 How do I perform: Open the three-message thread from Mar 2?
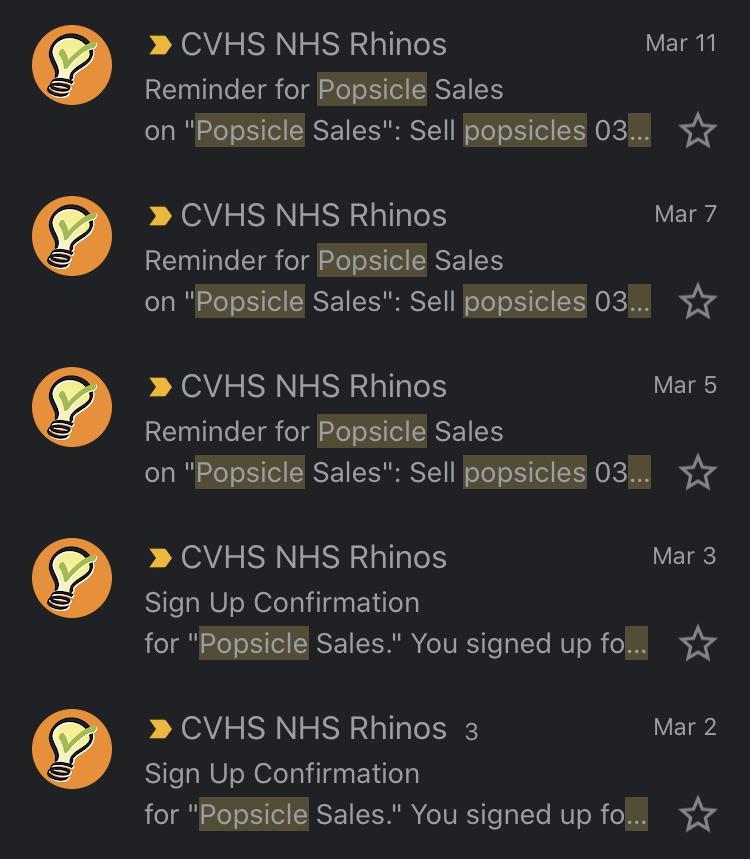(x=282, y=774)
